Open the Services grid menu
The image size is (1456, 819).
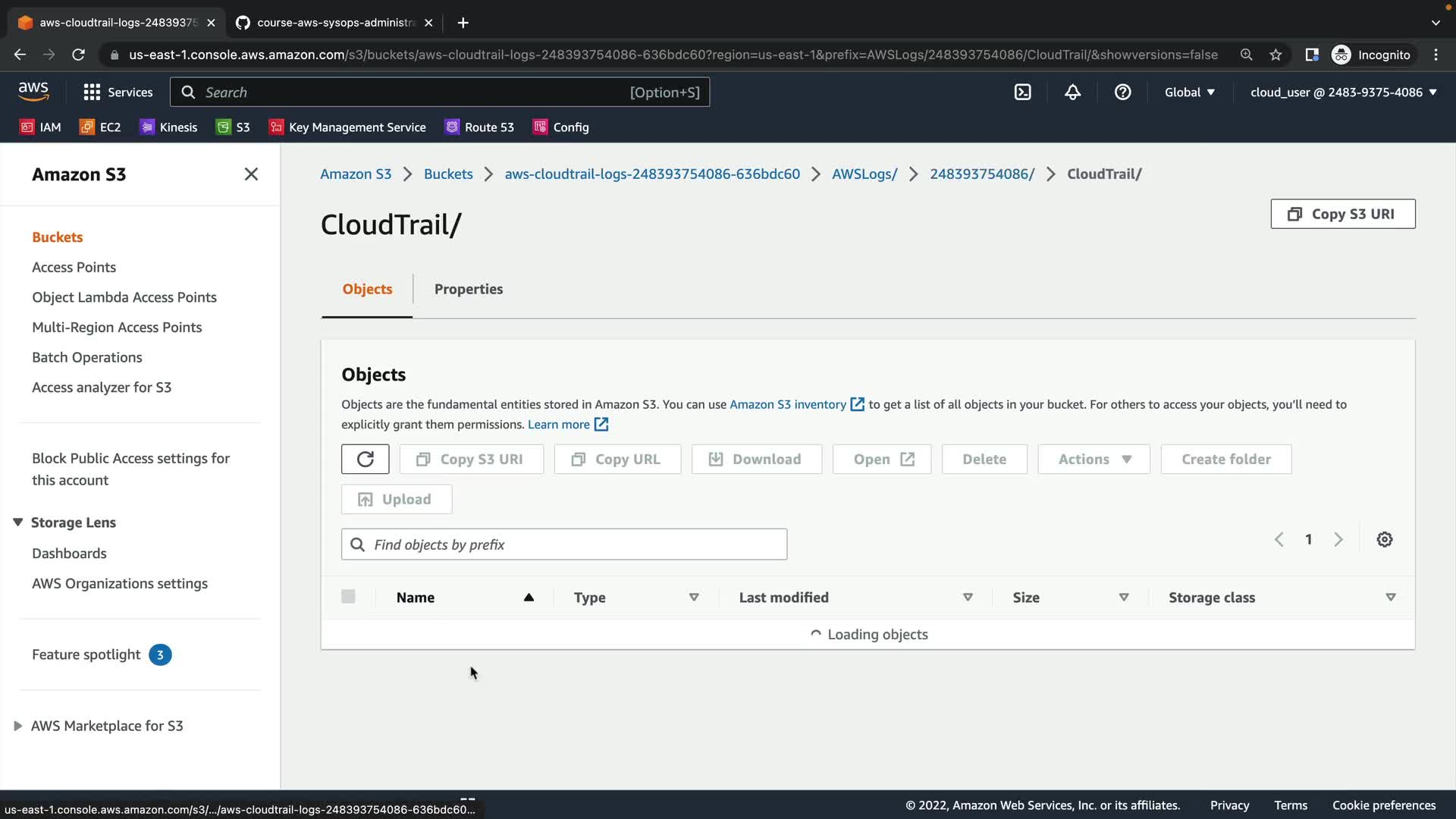[118, 92]
